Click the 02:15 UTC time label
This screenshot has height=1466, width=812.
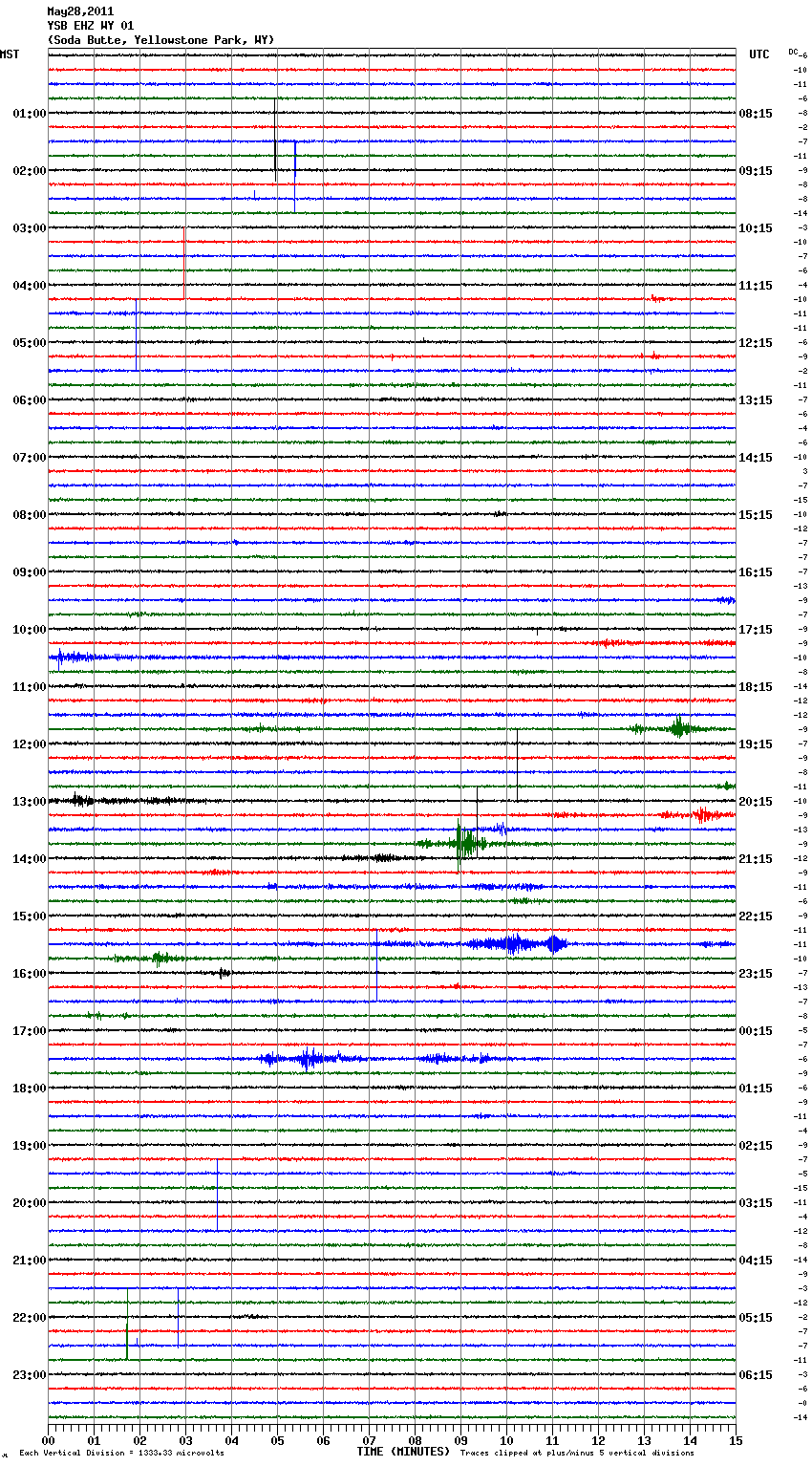tap(756, 1146)
